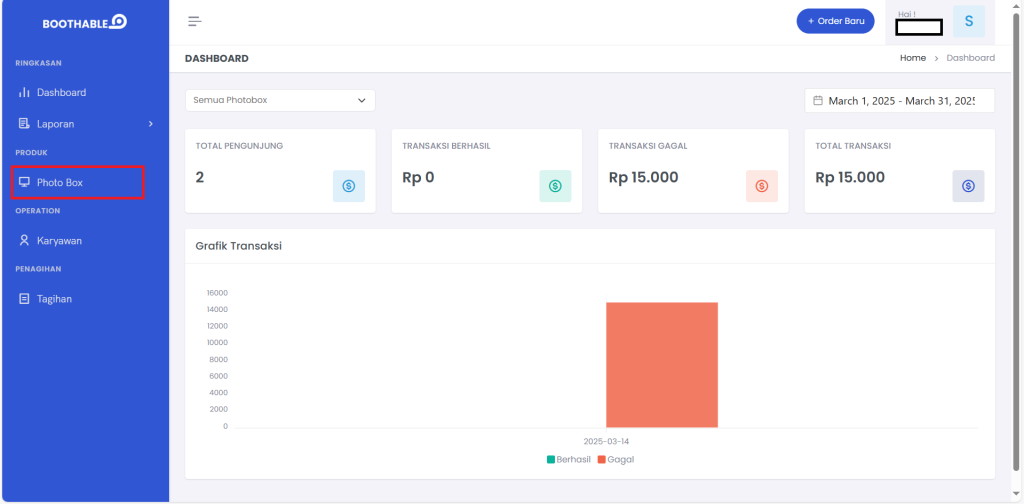Click the hamburger menu toggle icon
This screenshot has width=1024, height=504.
195,22
